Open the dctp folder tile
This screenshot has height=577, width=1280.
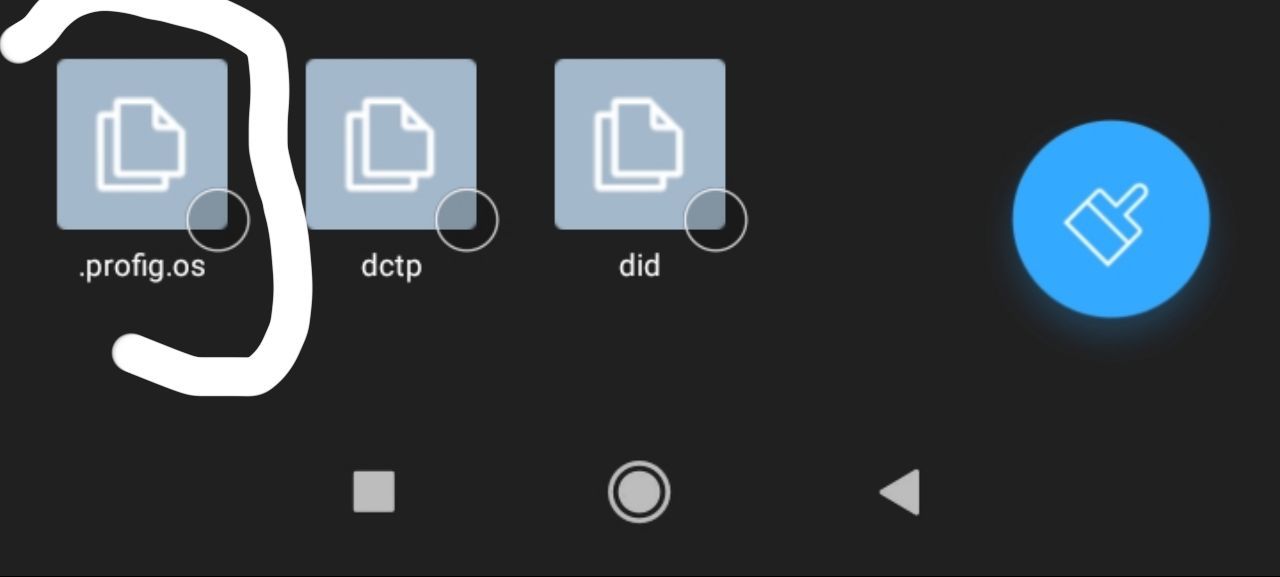click(x=391, y=144)
